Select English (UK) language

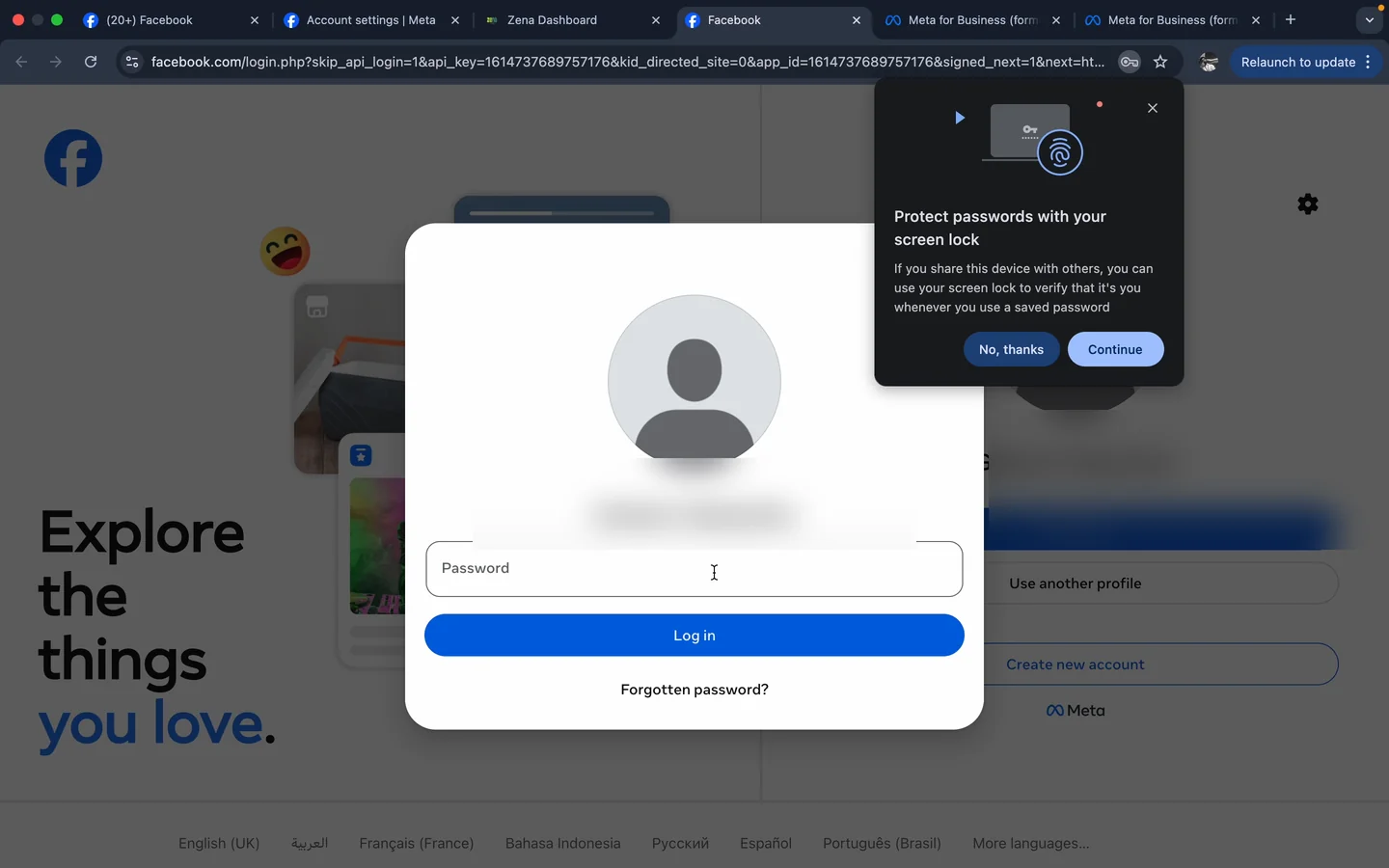tap(219, 843)
